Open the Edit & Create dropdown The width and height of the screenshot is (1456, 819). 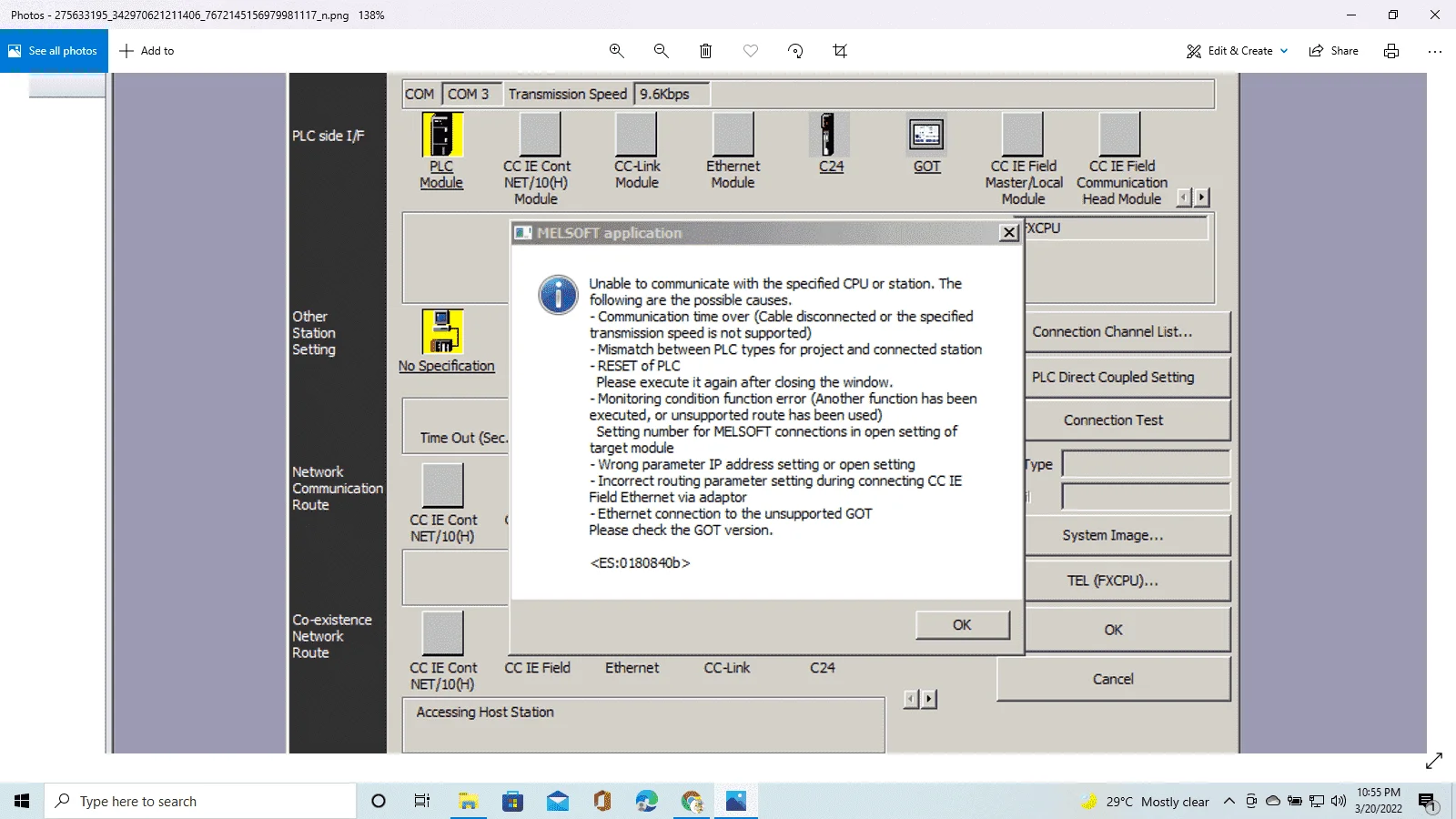tap(1238, 51)
